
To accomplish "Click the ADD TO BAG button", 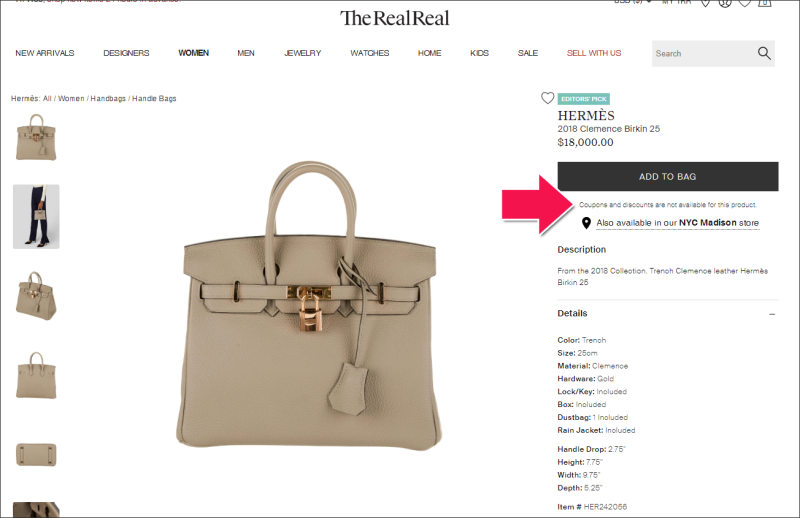I will click(x=668, y=177).
